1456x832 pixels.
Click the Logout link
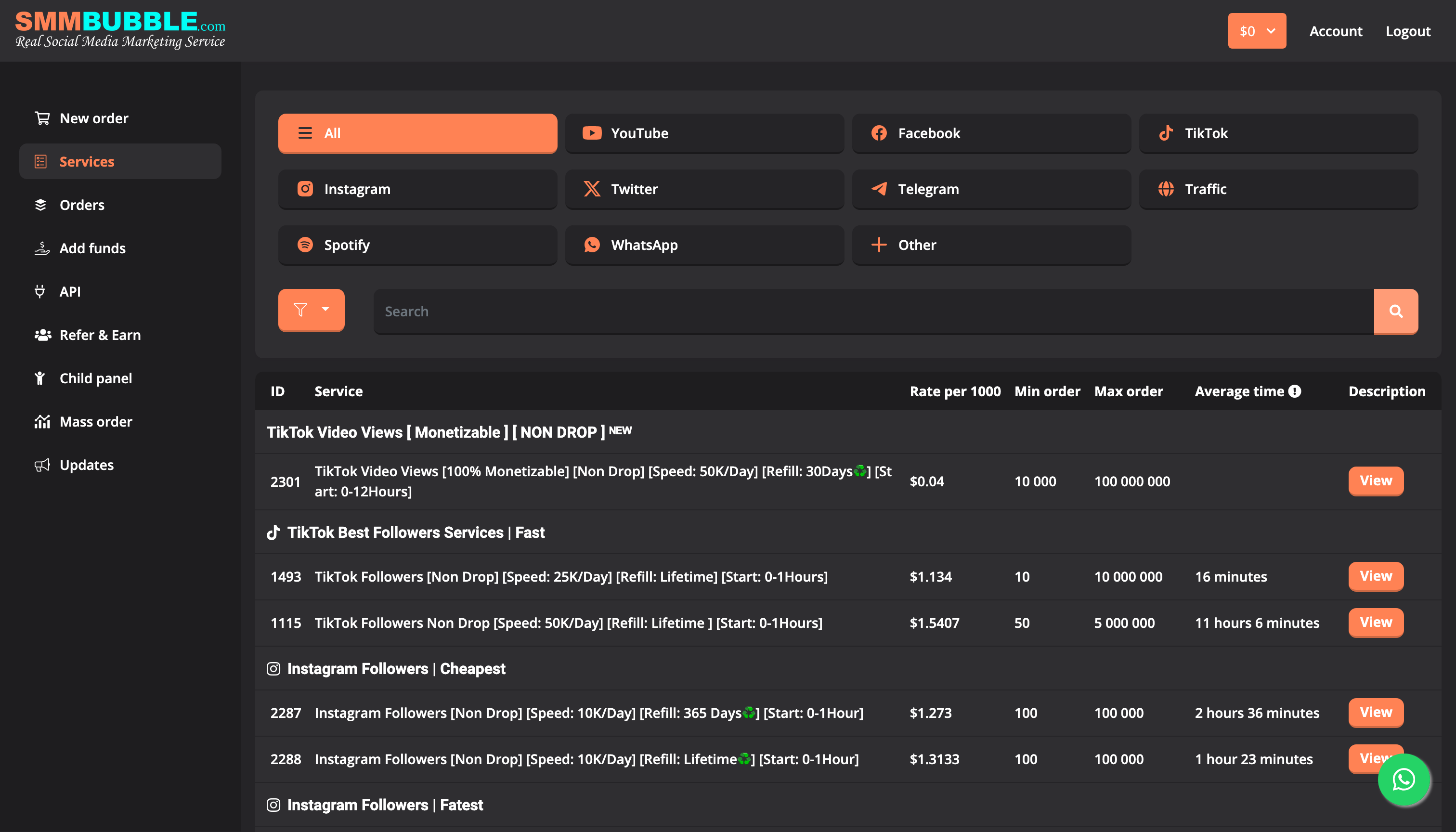click(x=1407, y=31)
